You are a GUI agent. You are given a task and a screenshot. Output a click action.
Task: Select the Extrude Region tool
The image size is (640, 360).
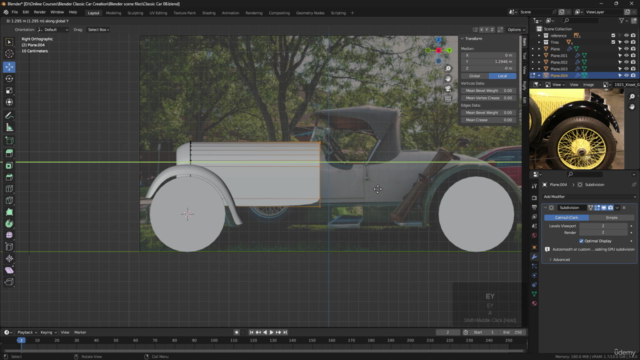tap(9, 153)
